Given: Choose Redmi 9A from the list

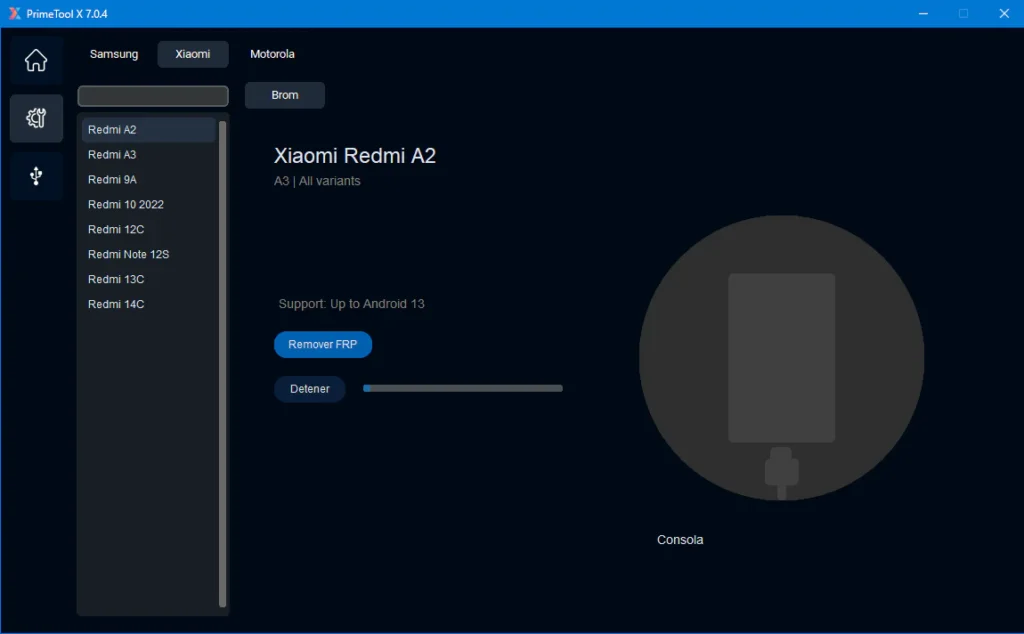Looking at the screenshot, I should point(148,180).
